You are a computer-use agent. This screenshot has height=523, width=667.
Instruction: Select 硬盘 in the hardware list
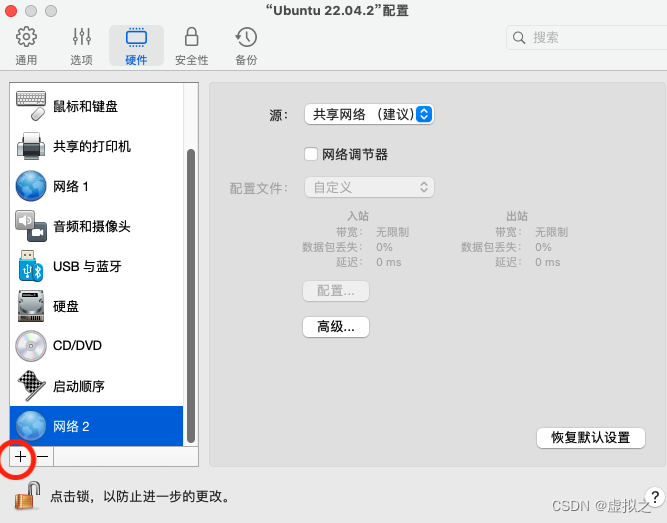(x=66, y=306)
